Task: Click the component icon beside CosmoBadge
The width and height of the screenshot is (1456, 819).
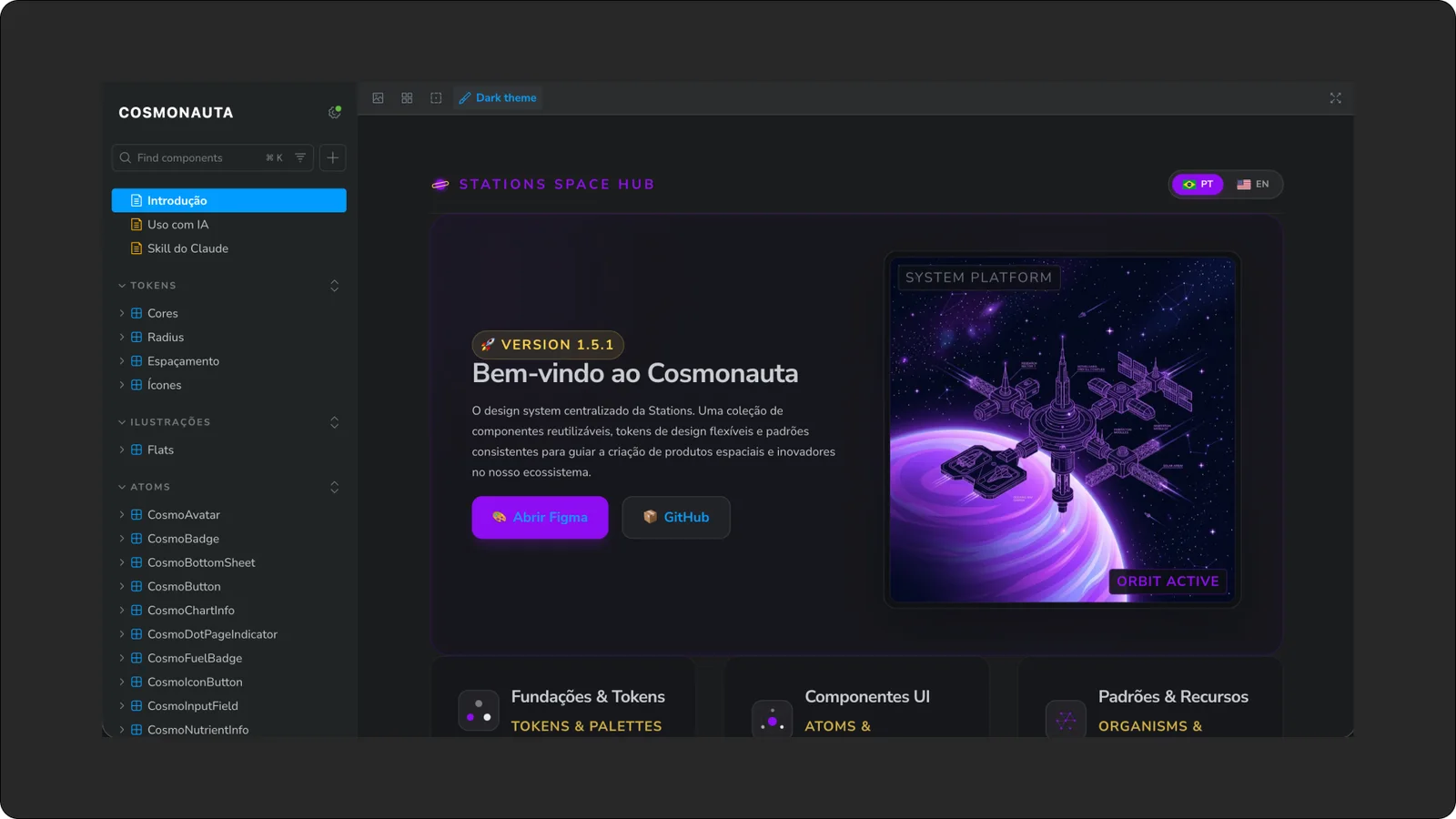Action: pos(136,539)
